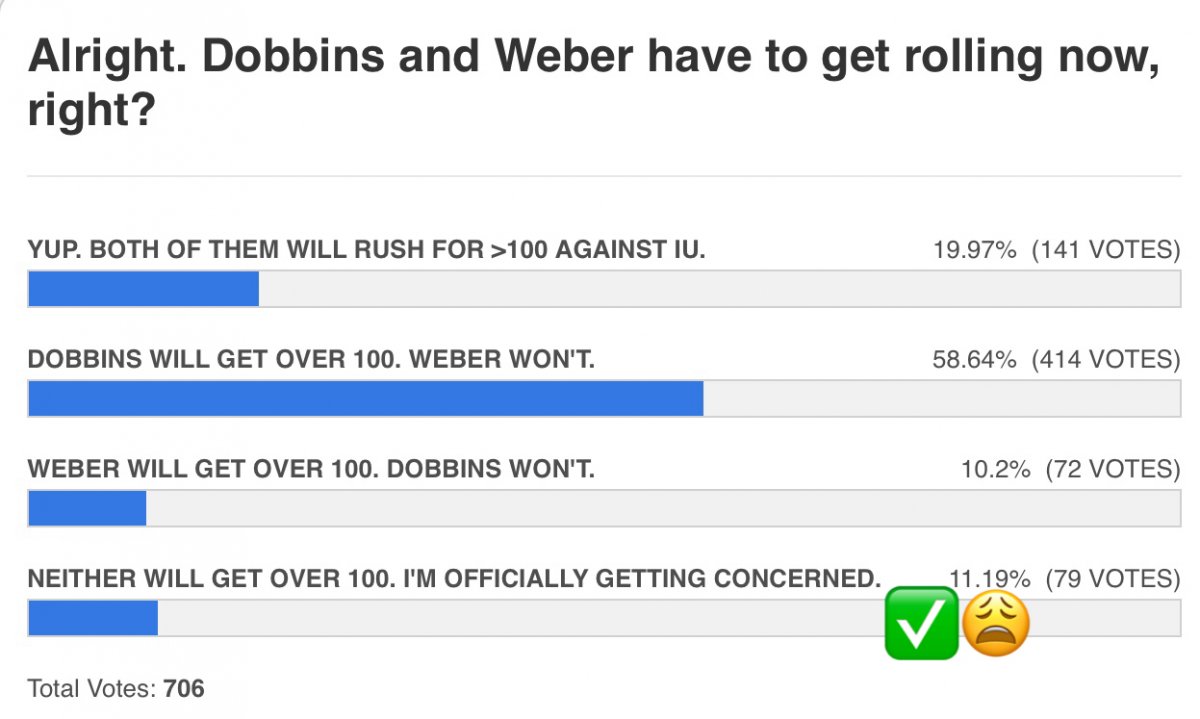1200x719 pixels.
Task: Click the blue 10.2% result bar
Action: (87, 508)
